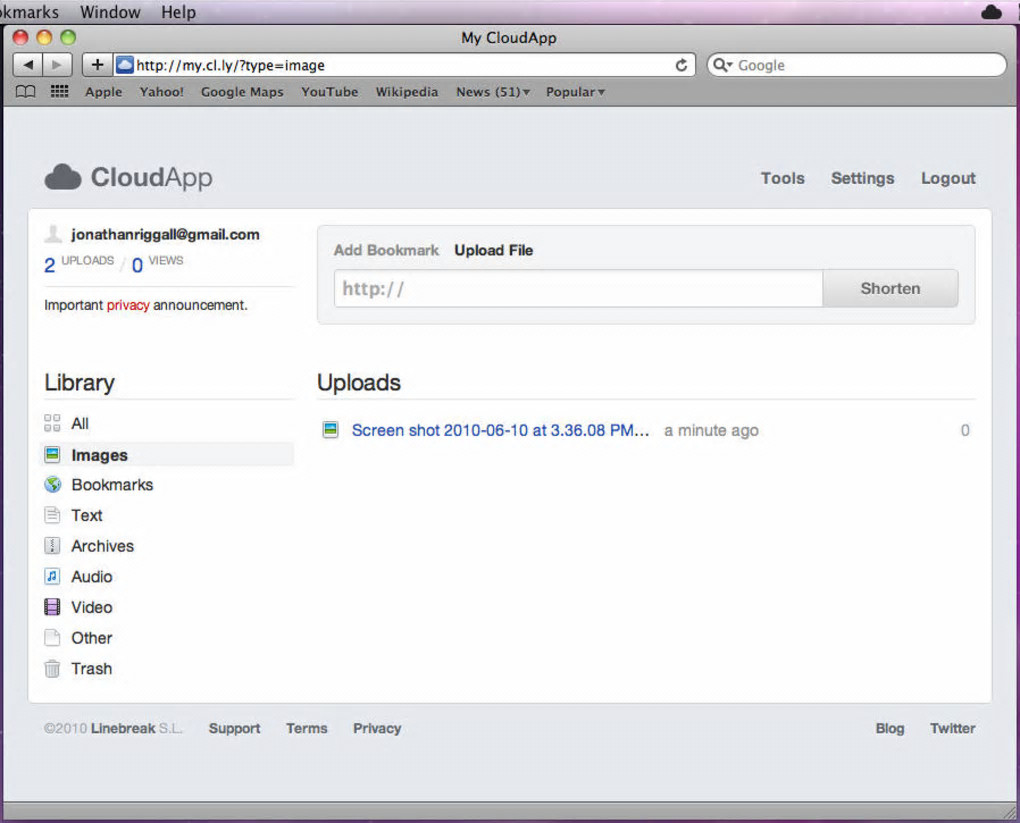Click the Wikipedia bookmark

click(407, 92)
